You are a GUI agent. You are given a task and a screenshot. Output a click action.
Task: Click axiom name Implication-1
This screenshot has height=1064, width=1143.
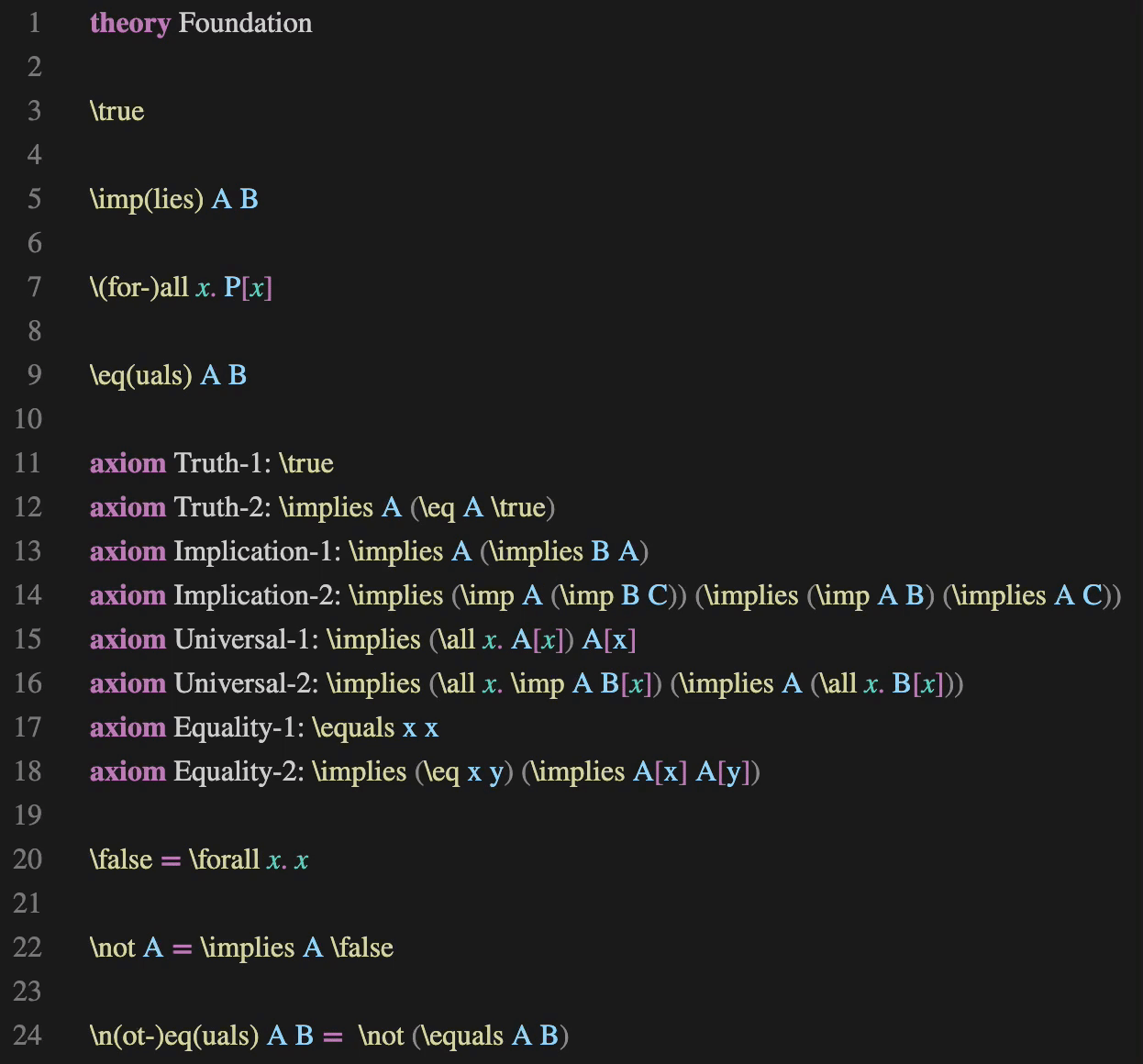(254, 551)
